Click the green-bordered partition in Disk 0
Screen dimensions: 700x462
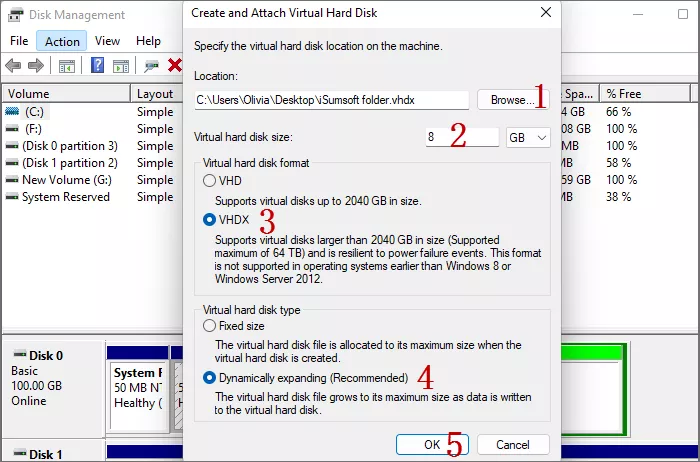click(x=594, y=389)
